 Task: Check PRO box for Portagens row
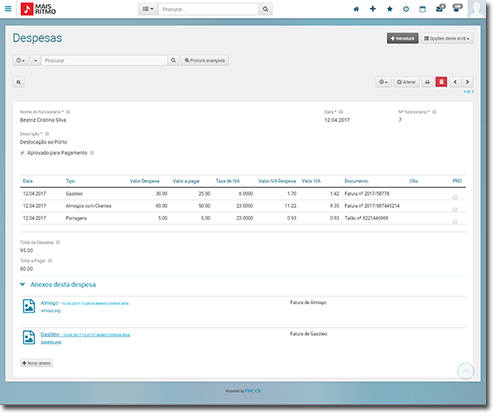(x=455, y=221)
